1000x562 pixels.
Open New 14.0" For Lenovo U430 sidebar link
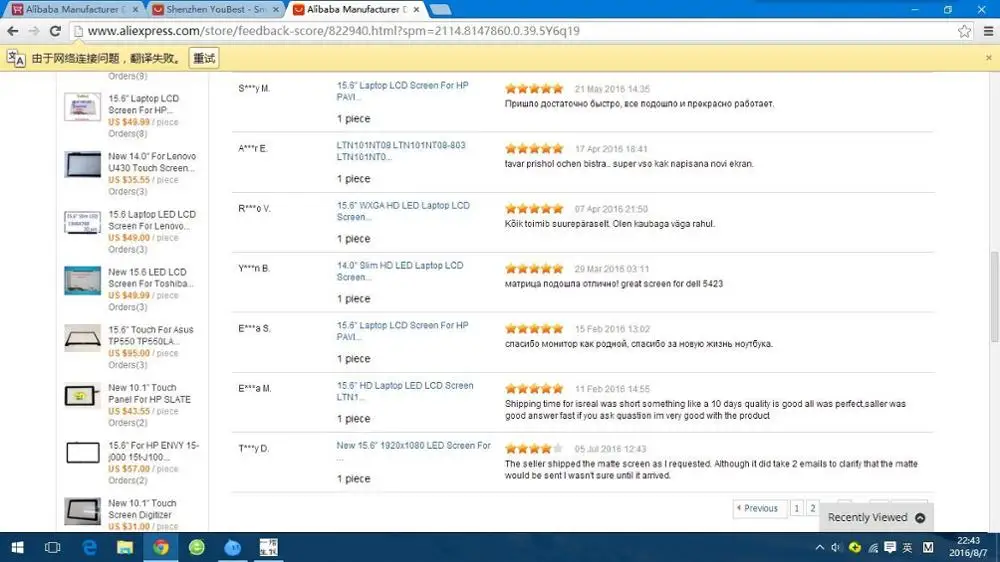click(152, 162)
